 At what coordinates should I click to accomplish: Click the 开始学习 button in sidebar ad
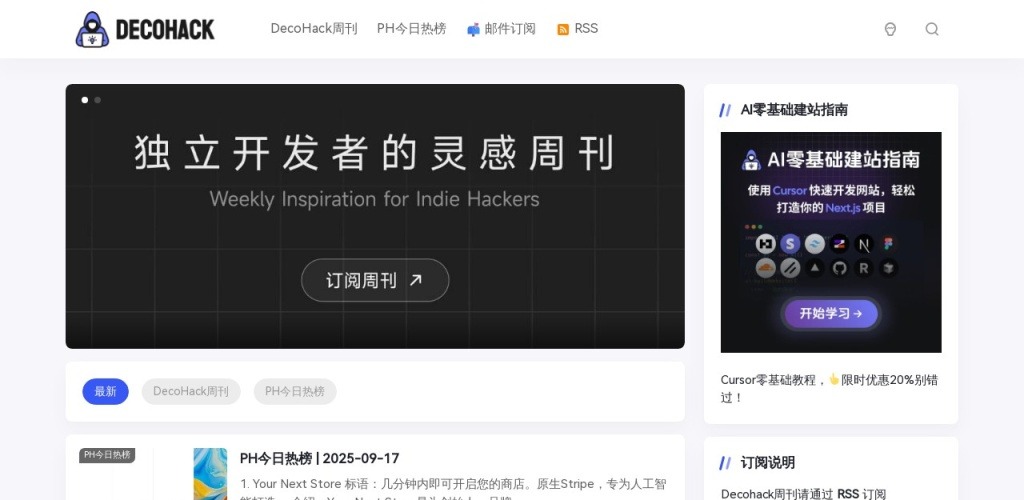pos(830,313)
